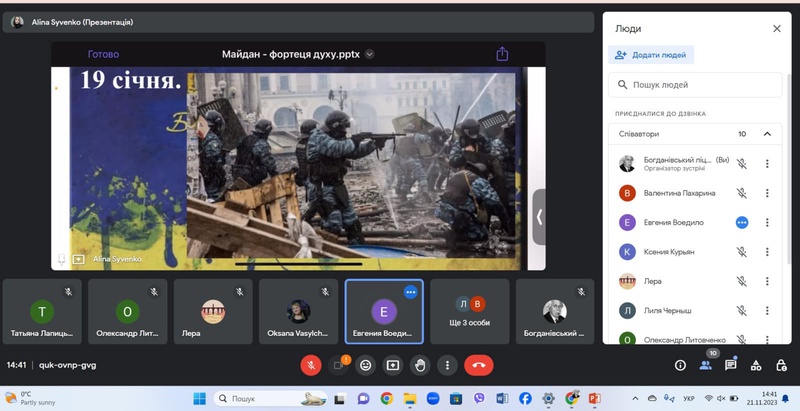
Task: Select the Oksana Vasylch... participant tile
Action: coord(298,312)
